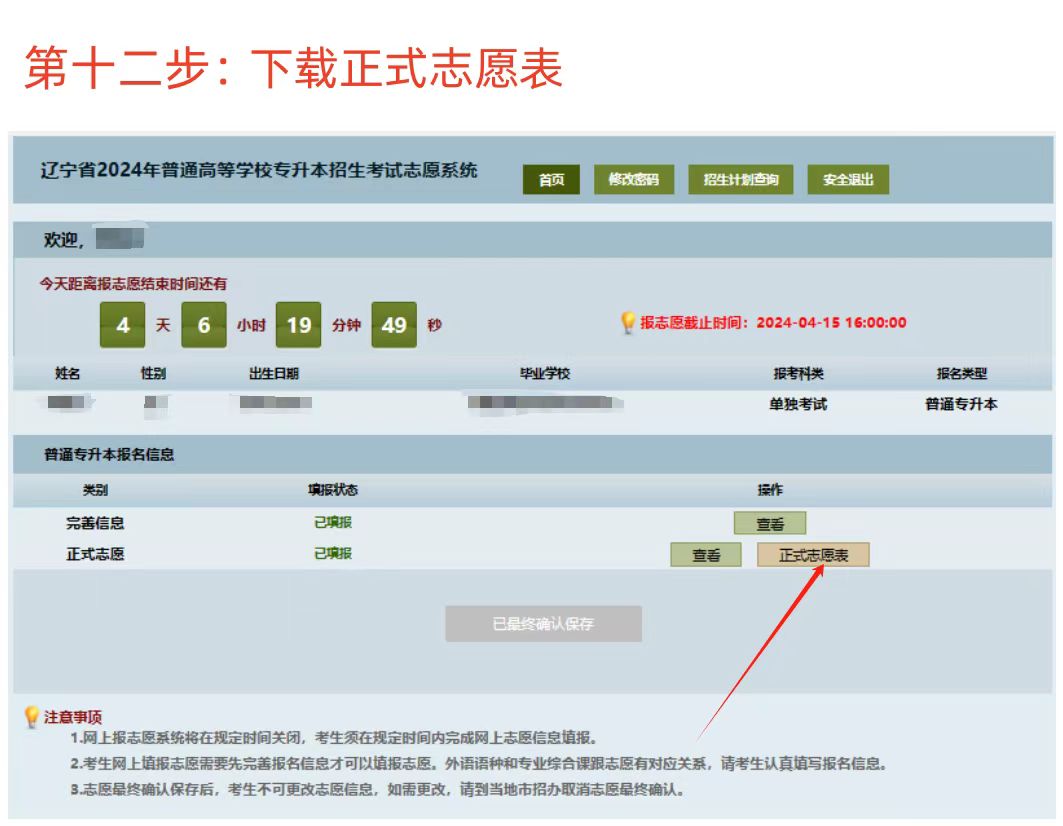Open the 修改密码 page
The height and width of the screenshot is (826, 1063).
(633, 180)
